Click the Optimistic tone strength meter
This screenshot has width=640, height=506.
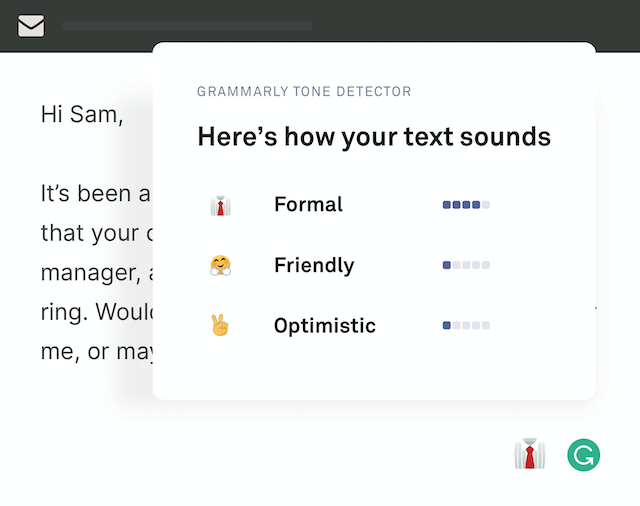pos(466,325)
